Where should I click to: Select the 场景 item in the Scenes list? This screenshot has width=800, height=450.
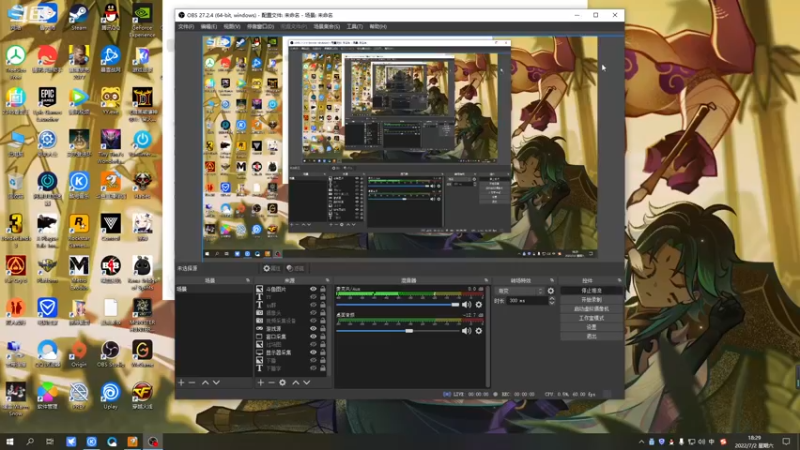214,289
